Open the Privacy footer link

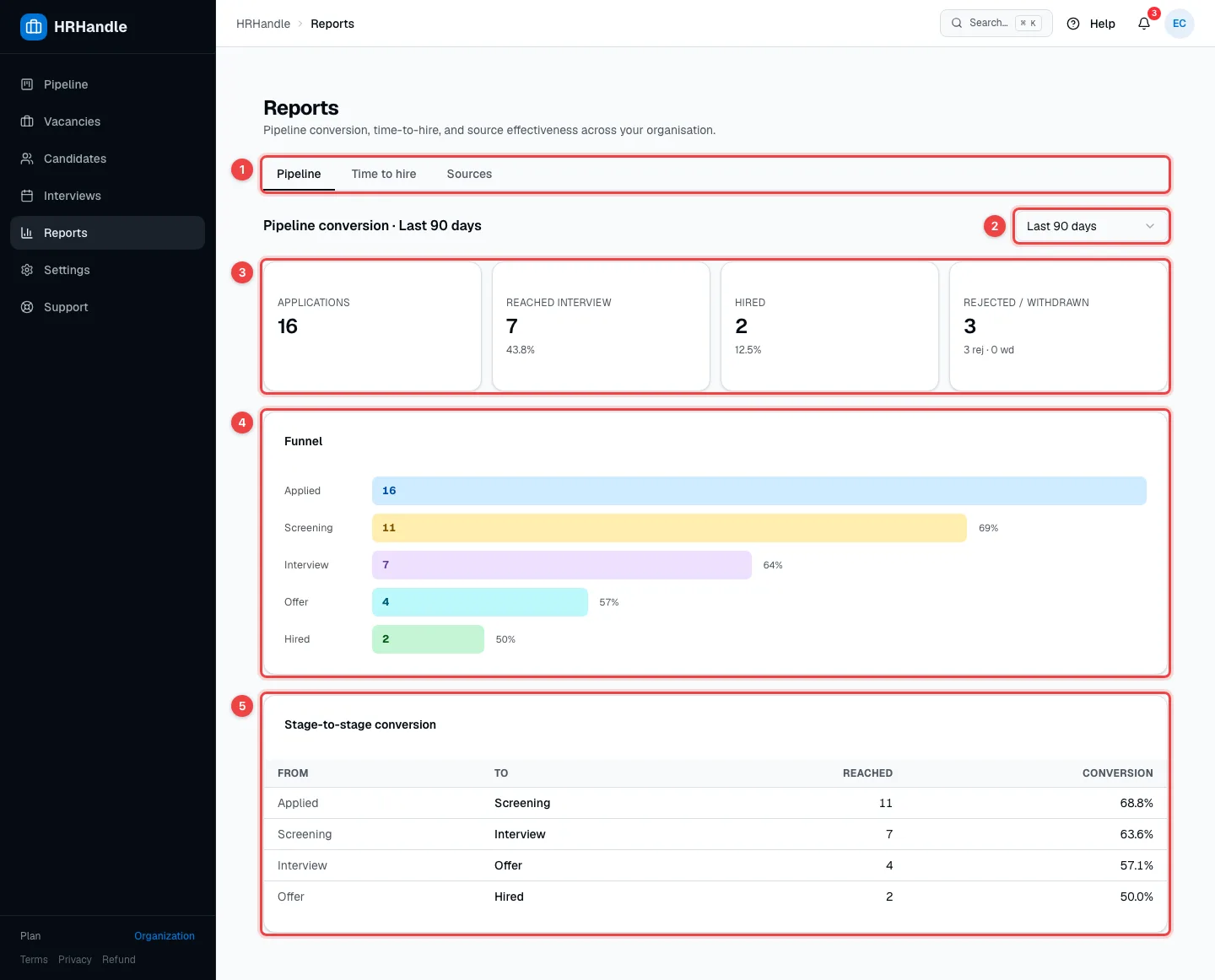pos(75,960)
